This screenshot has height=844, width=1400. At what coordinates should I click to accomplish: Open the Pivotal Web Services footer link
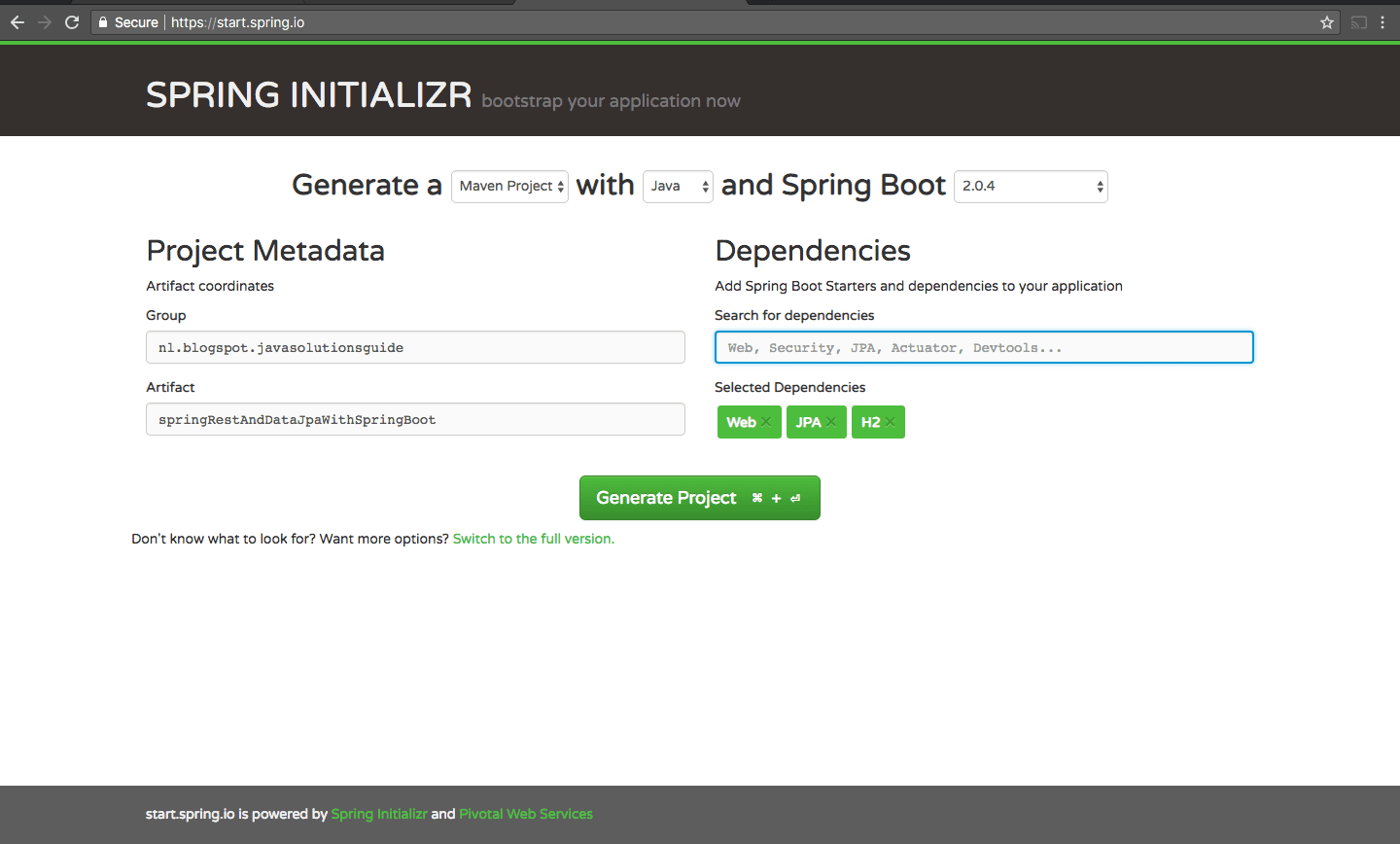click(526, 814)
